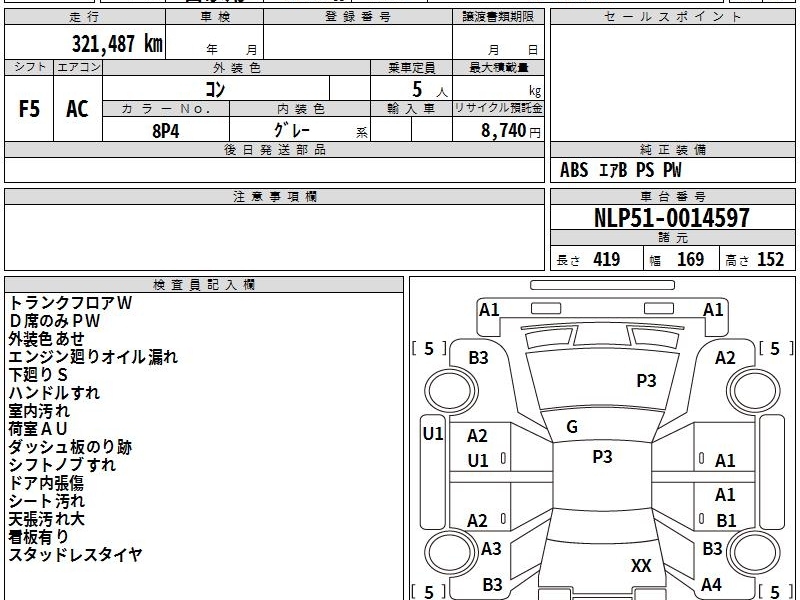Select inspector note 室内汚れ

39,411
